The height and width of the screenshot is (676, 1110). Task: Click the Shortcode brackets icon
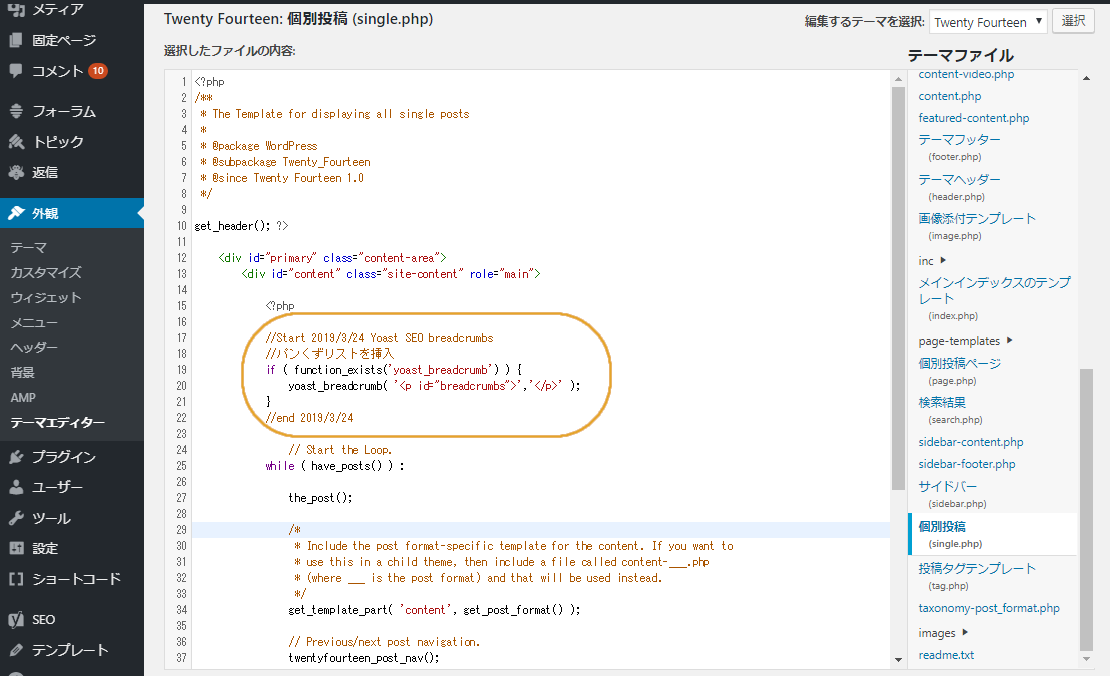pyautogui.click(x=16, y=579)
